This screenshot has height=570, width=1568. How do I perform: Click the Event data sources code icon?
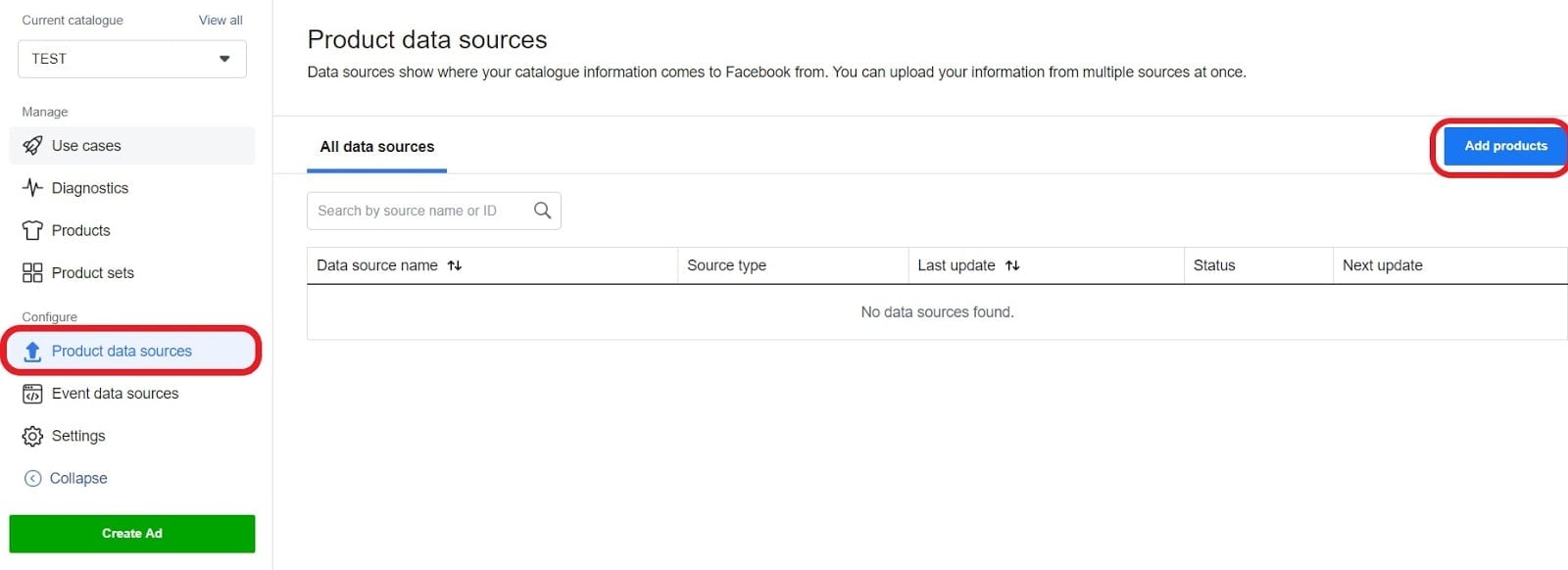point(32,394)
